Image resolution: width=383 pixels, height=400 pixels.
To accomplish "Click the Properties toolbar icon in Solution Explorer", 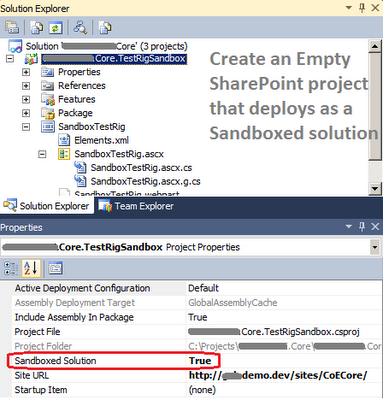I will [12, 28].
